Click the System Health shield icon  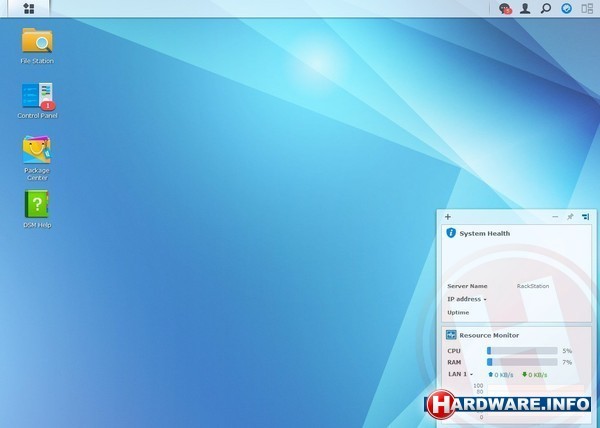pos(451,233)
